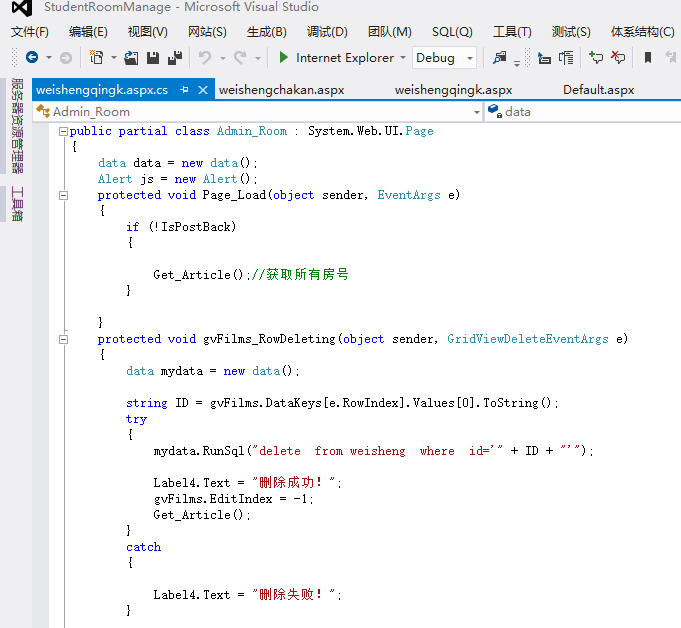The width and height of the screenshot is (681, 628).
Task: Open the 网站(S) menu
Action: (207, 32)
